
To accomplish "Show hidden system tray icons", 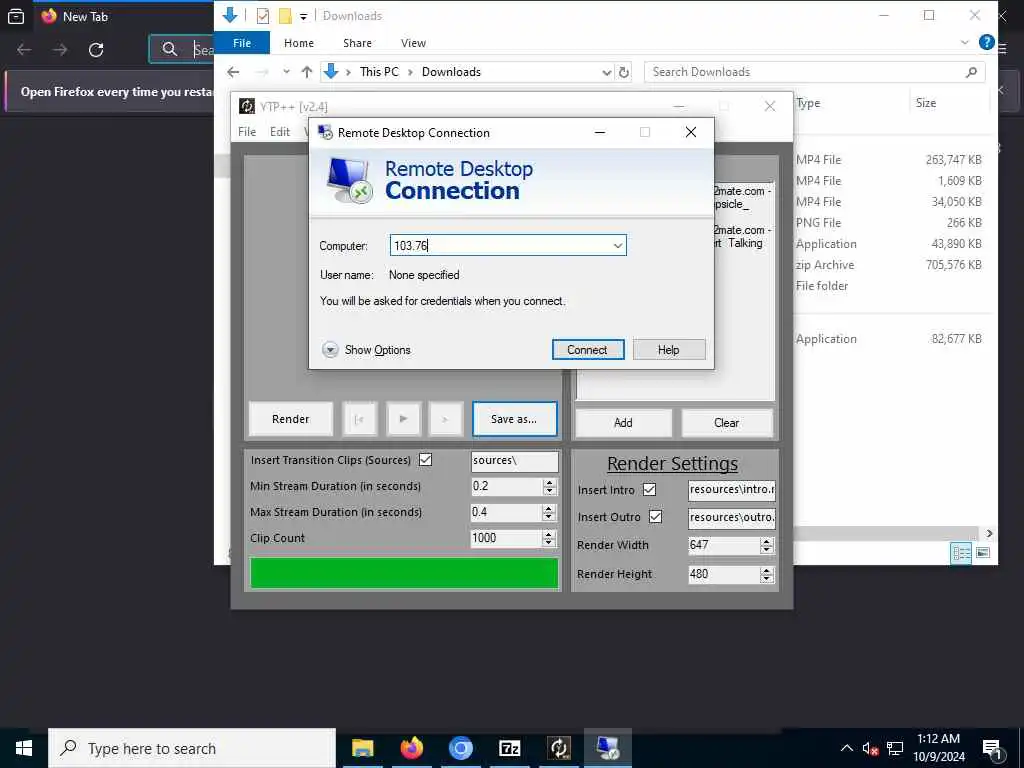I will (846, 748).
